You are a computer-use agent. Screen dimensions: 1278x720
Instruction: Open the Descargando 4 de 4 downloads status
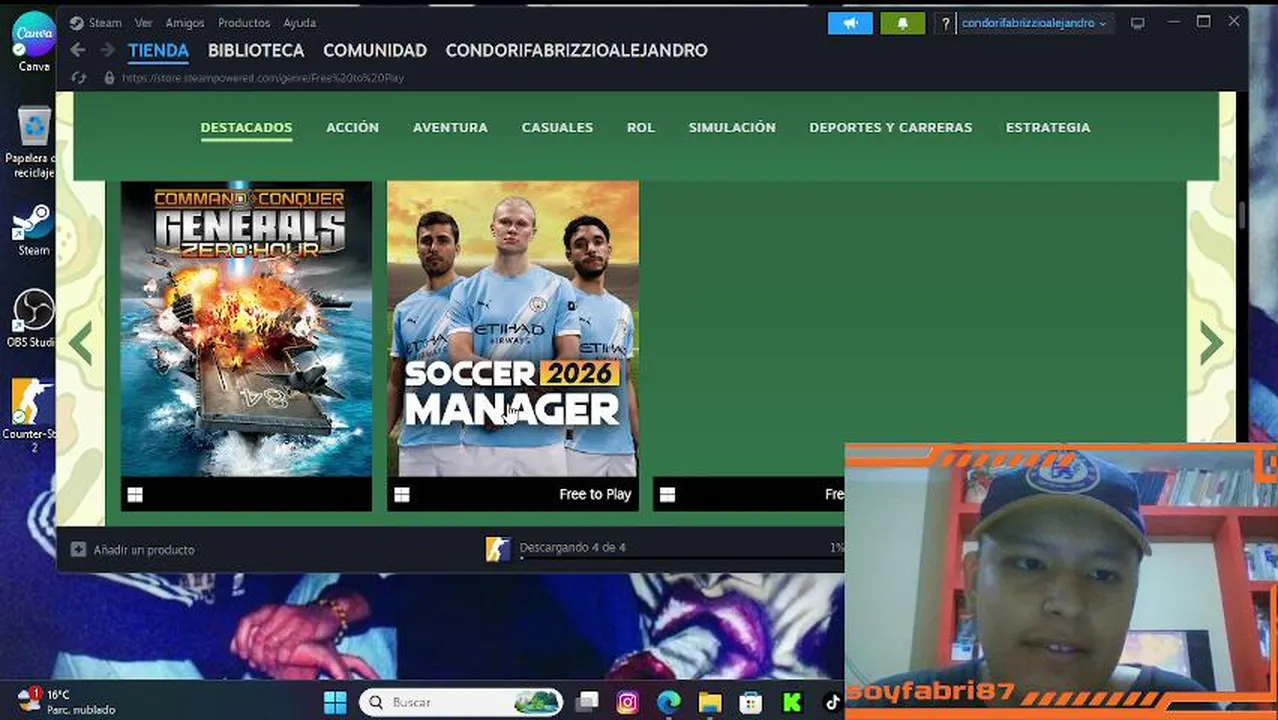[573, 547]
